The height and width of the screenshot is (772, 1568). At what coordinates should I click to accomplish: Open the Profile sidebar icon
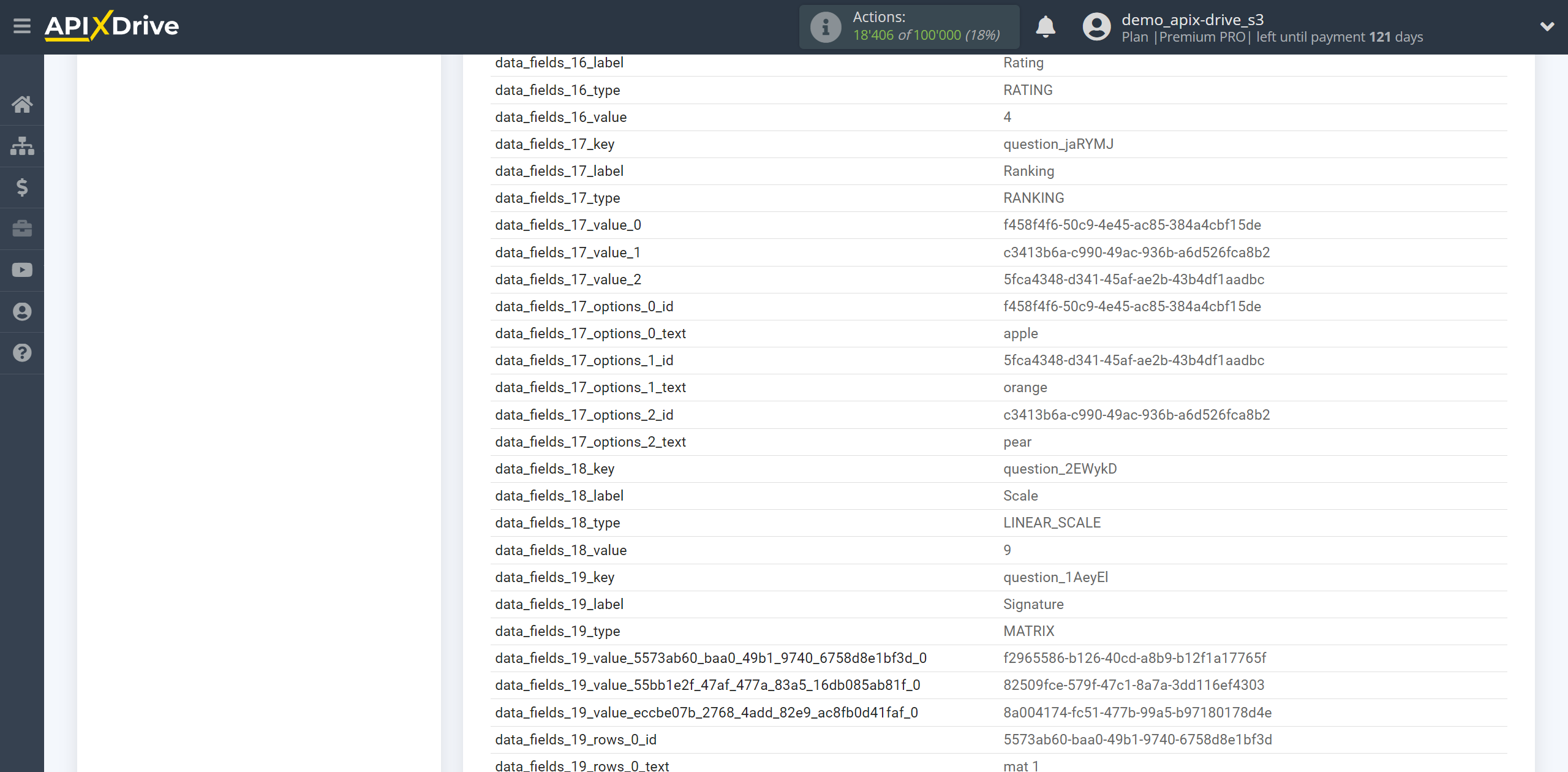22,312
